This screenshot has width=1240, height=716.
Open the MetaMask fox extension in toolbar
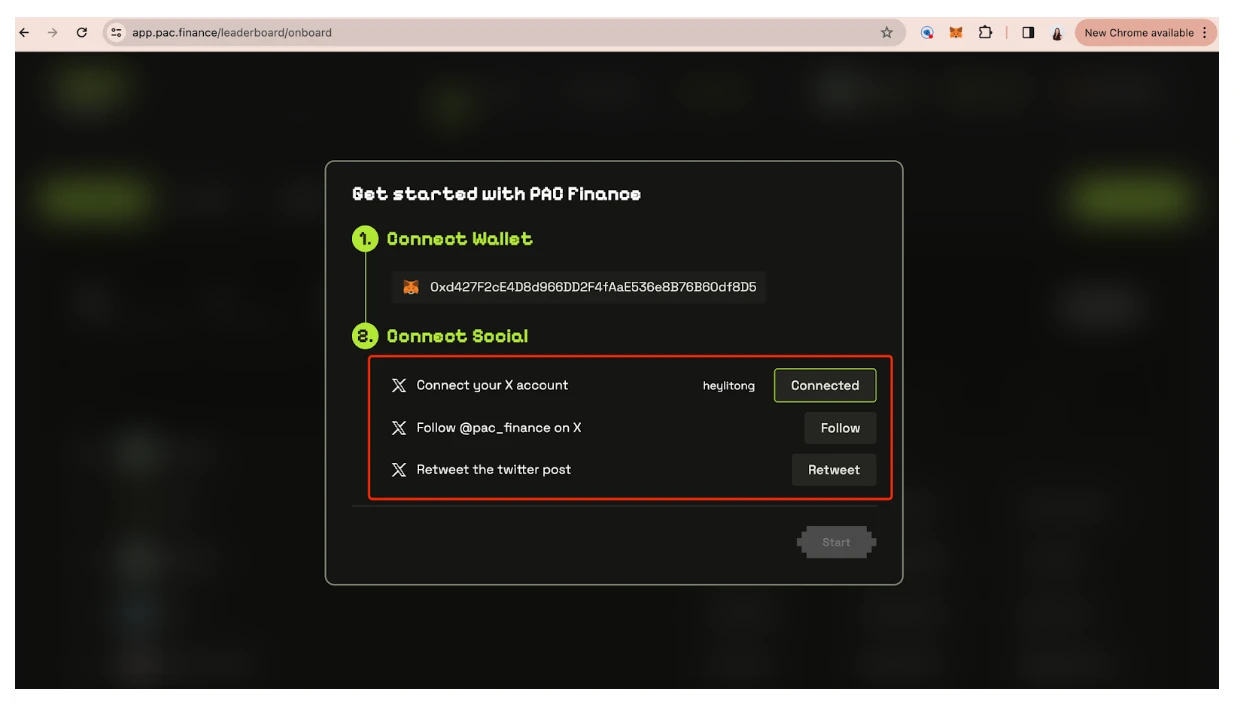[x=956, y=33]
